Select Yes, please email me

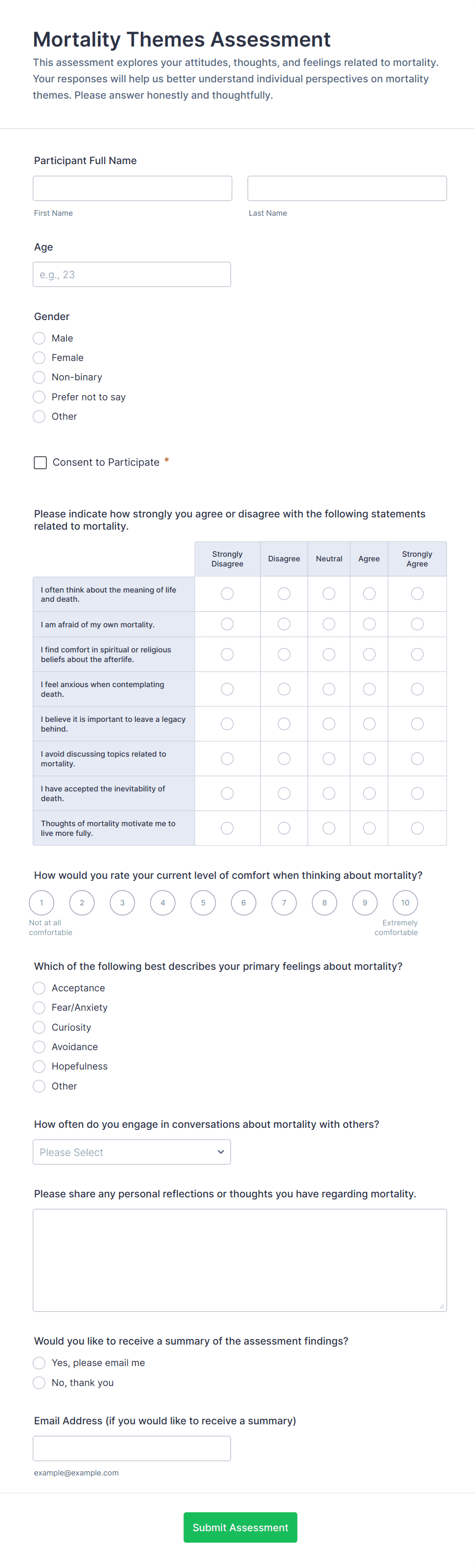(39, 1363)
